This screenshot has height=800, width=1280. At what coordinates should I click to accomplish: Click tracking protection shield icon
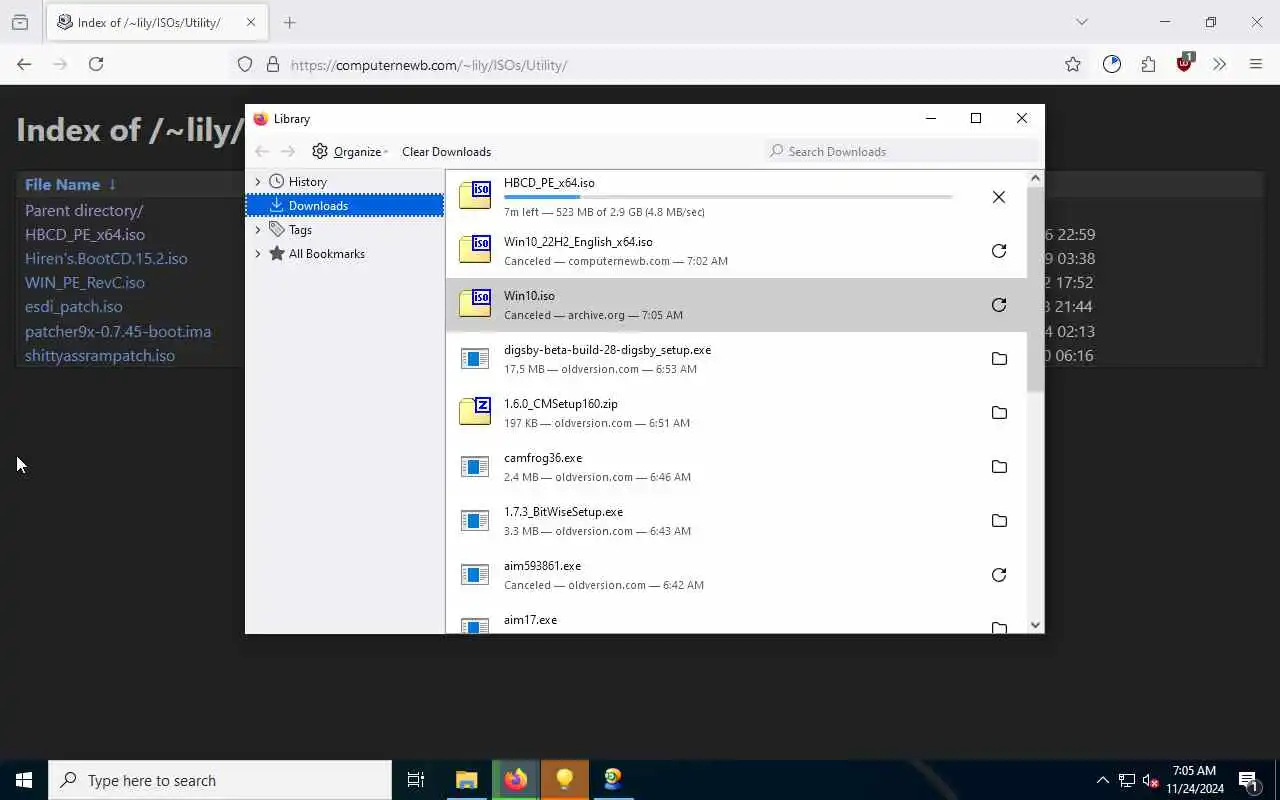pos(245,65)
